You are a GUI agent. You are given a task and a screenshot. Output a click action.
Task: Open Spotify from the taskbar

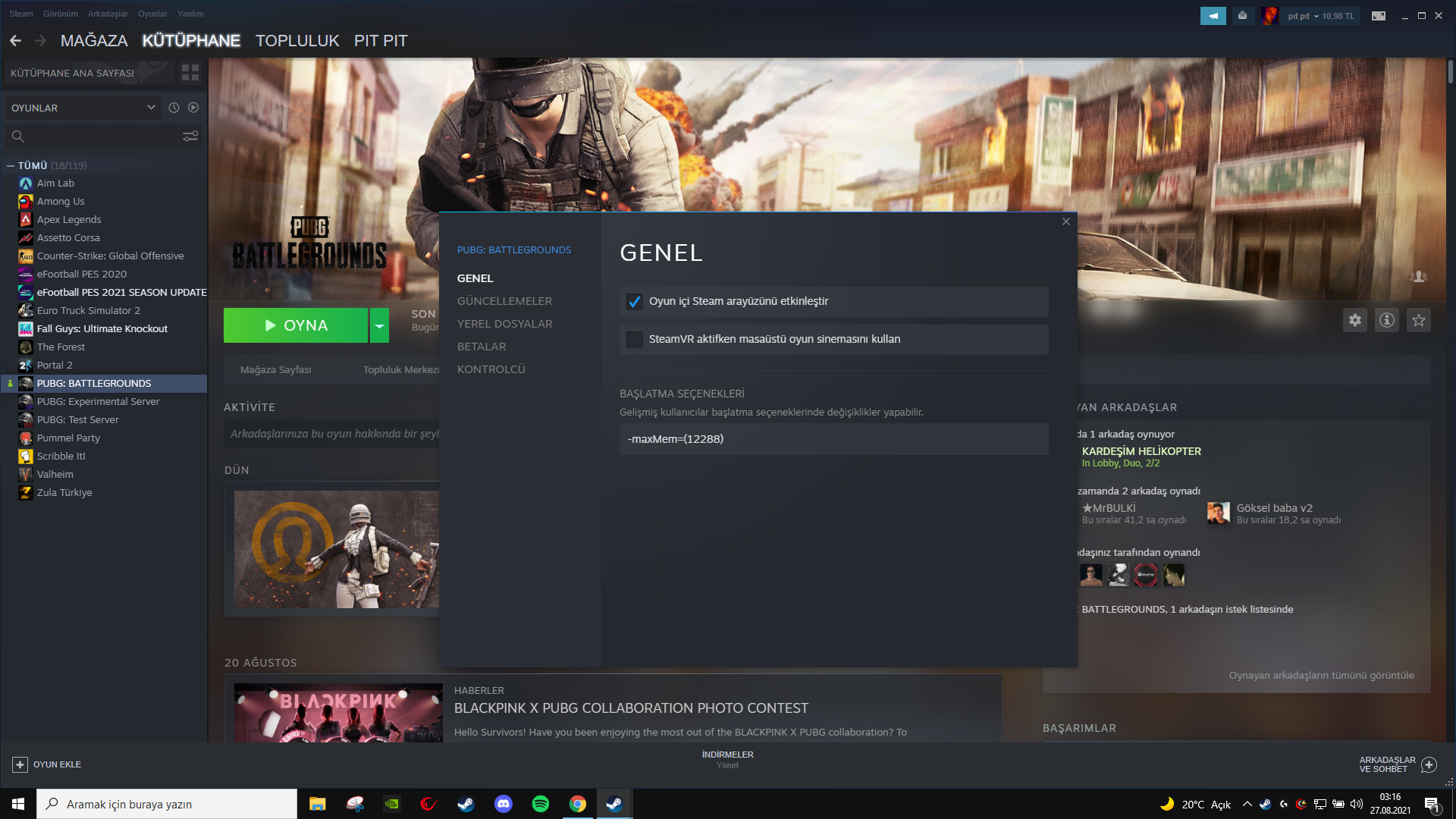click(x=541, y=804)
